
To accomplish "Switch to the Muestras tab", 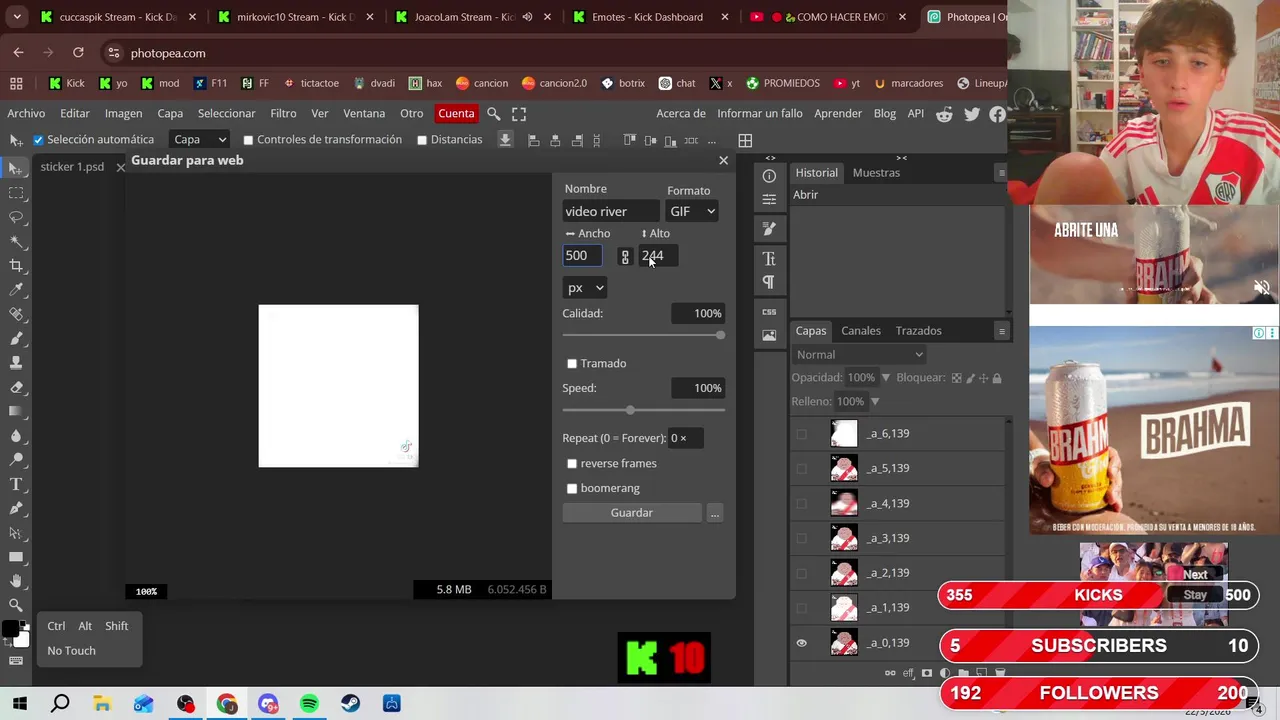I will coord(876,173).
